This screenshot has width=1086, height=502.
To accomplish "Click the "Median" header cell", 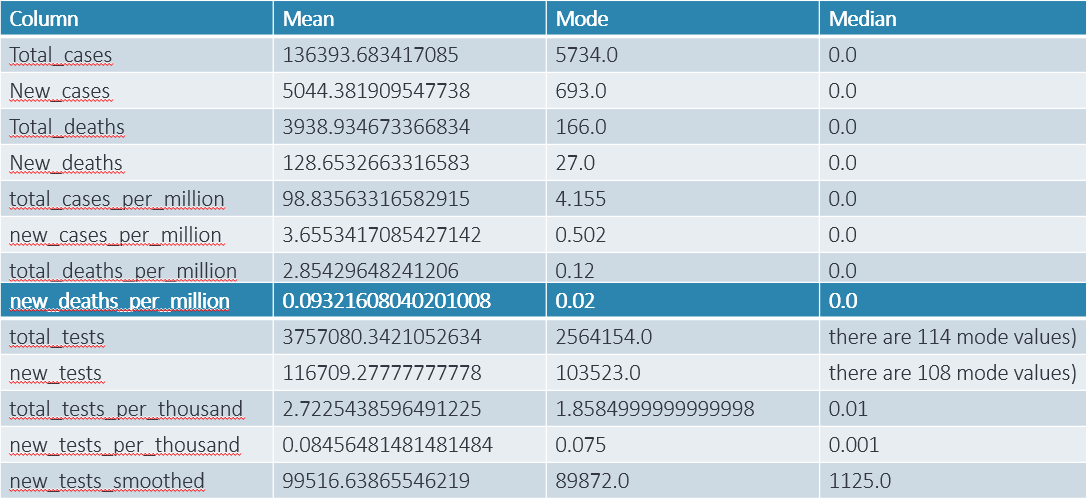I will (952, 18).
